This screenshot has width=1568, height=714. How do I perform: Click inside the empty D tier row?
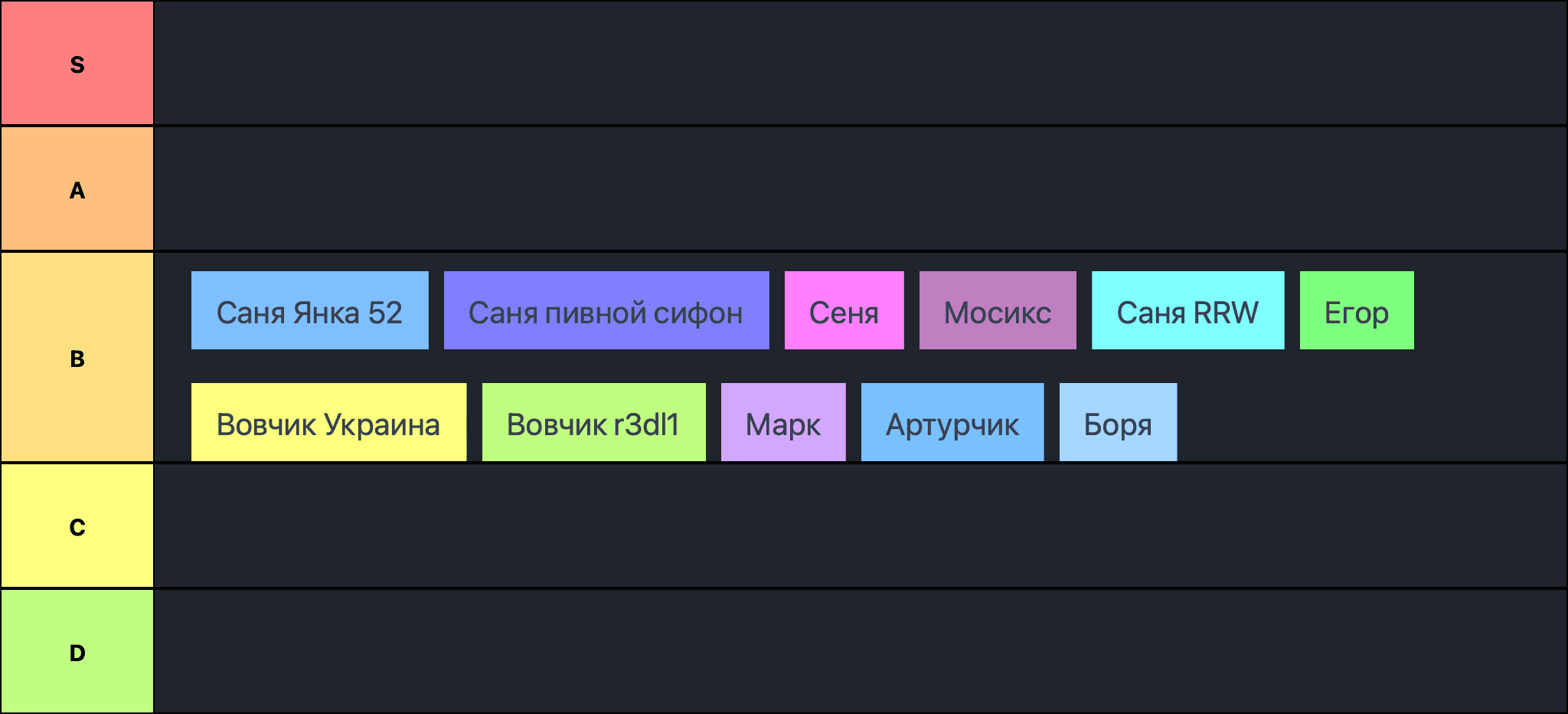point(859,652)
